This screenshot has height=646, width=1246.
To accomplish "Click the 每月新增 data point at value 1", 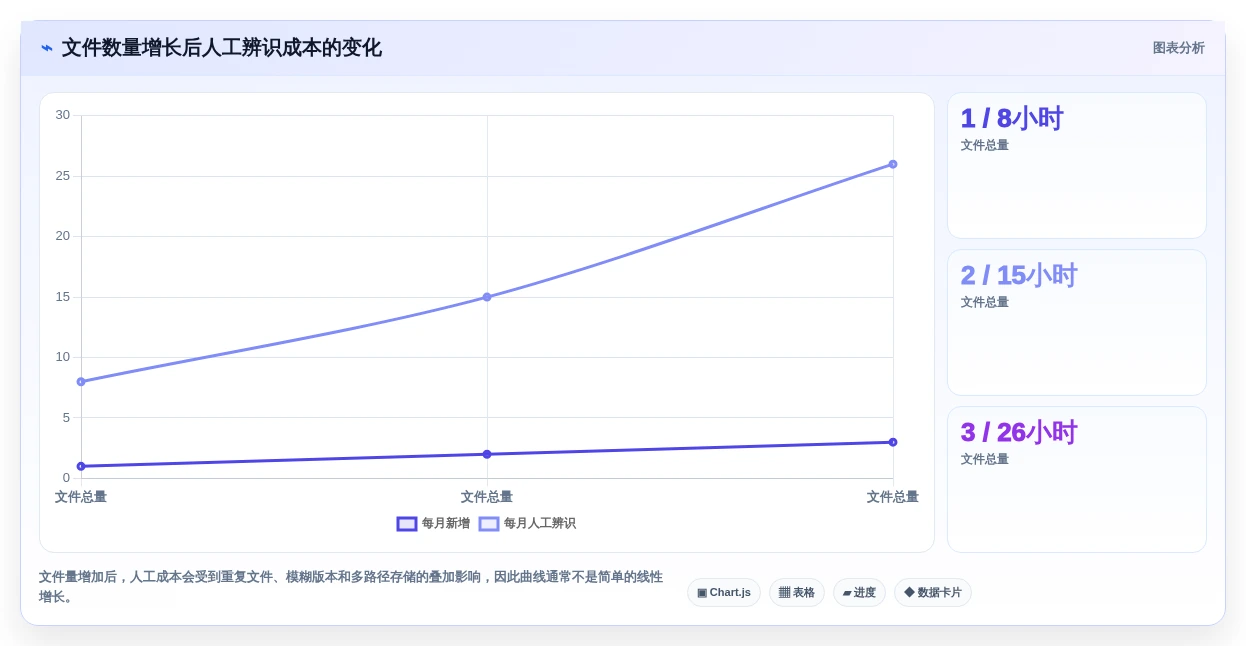I will (81, 466).
